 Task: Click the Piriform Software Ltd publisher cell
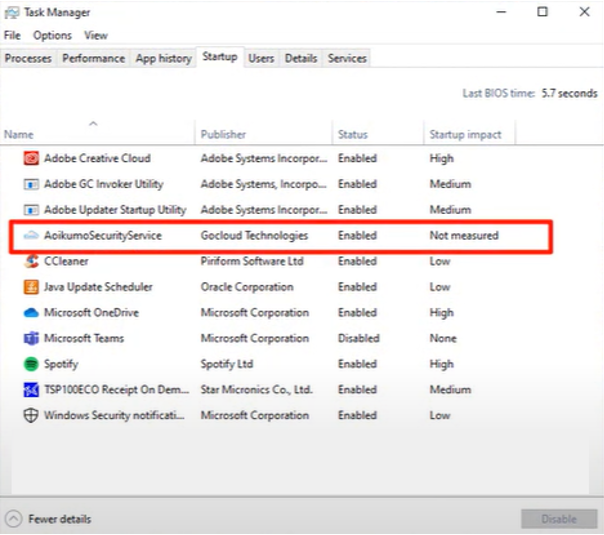[252, 261]
